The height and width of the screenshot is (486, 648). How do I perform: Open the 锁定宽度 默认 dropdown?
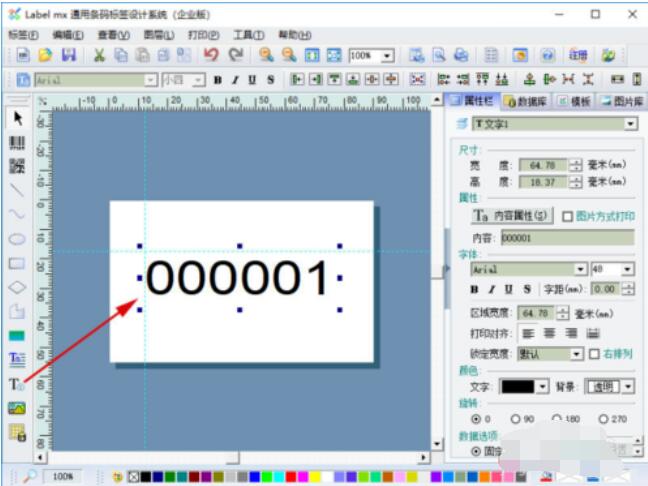[x=577, y=354]
